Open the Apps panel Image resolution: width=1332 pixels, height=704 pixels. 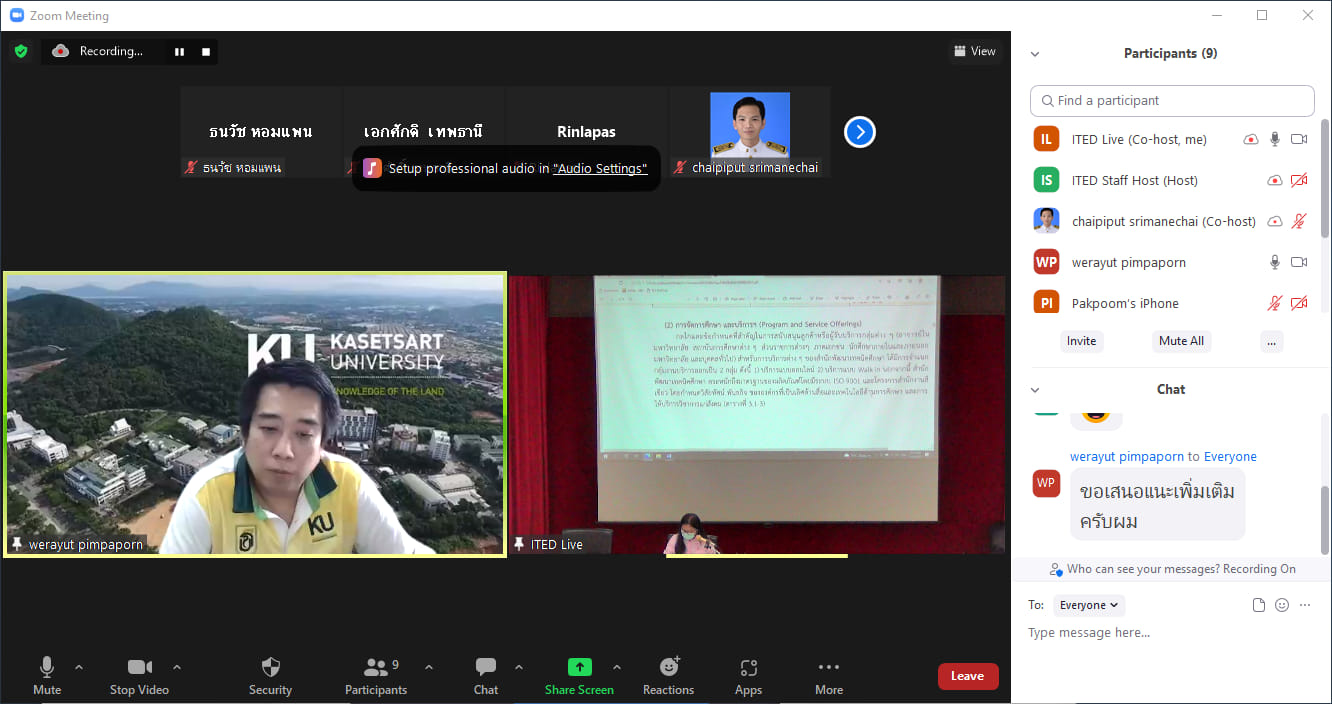pyautogui.click(x=748, y=676)
